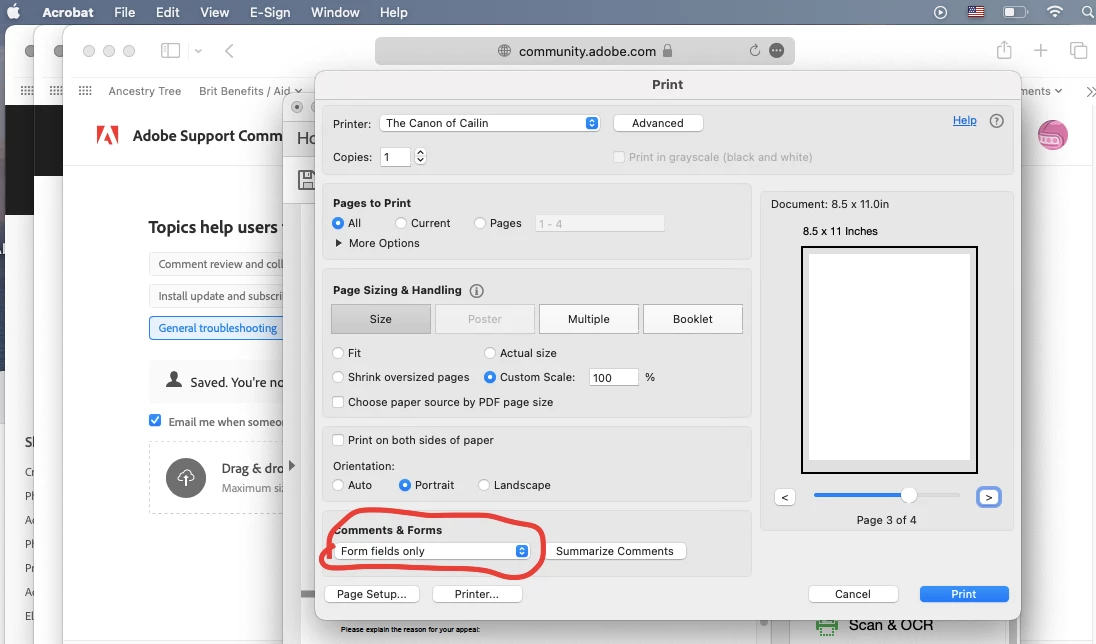Open a new Safari tab with plus icon
The image size is (1096, 644).
coord(1040,50)
